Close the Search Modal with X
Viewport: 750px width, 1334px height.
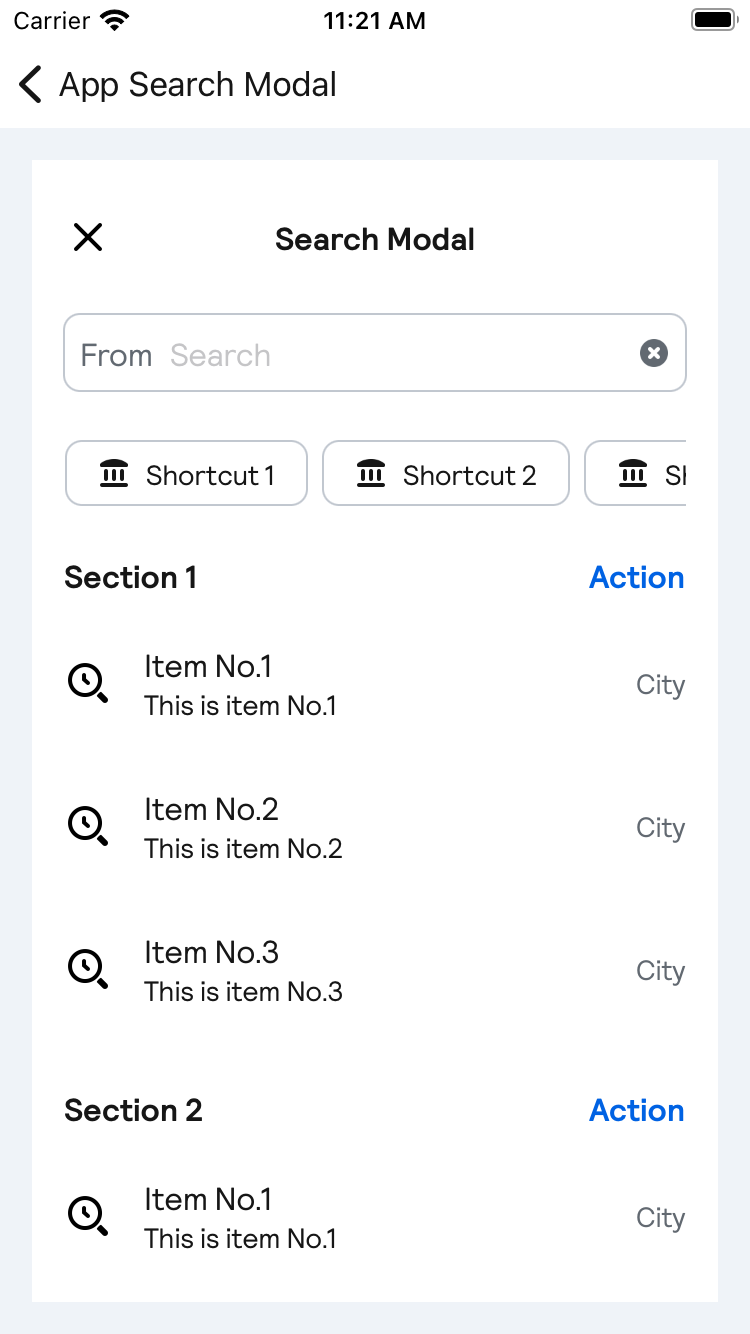(x=88, y=238)
